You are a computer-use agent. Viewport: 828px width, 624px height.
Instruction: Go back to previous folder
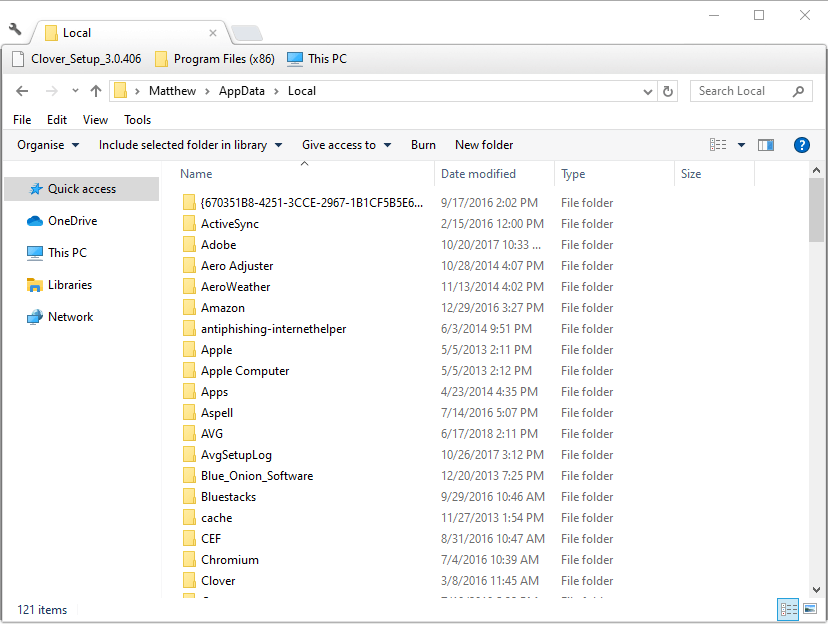22,91
